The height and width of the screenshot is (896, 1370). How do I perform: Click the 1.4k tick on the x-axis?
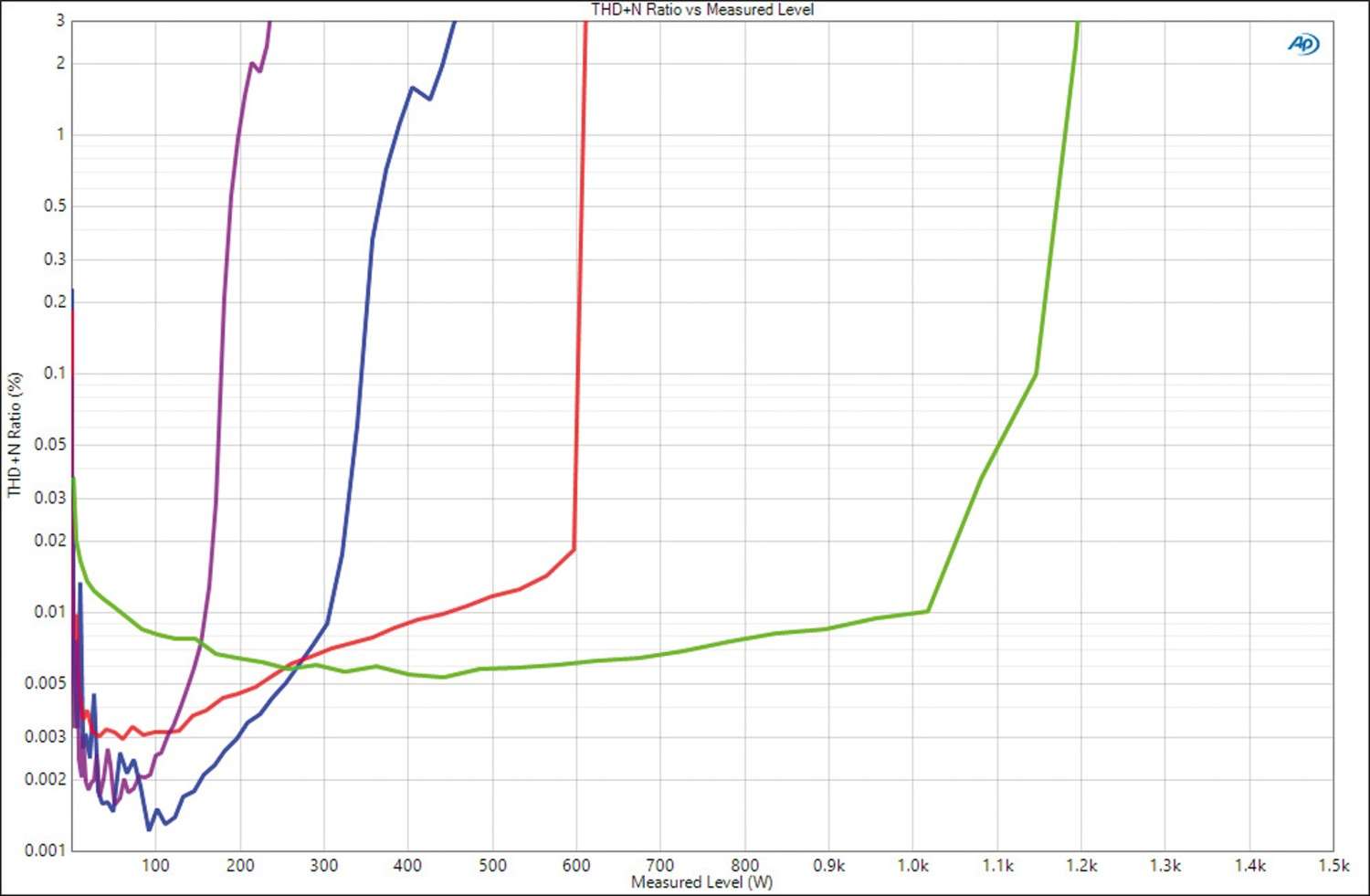coord(1249,865)
